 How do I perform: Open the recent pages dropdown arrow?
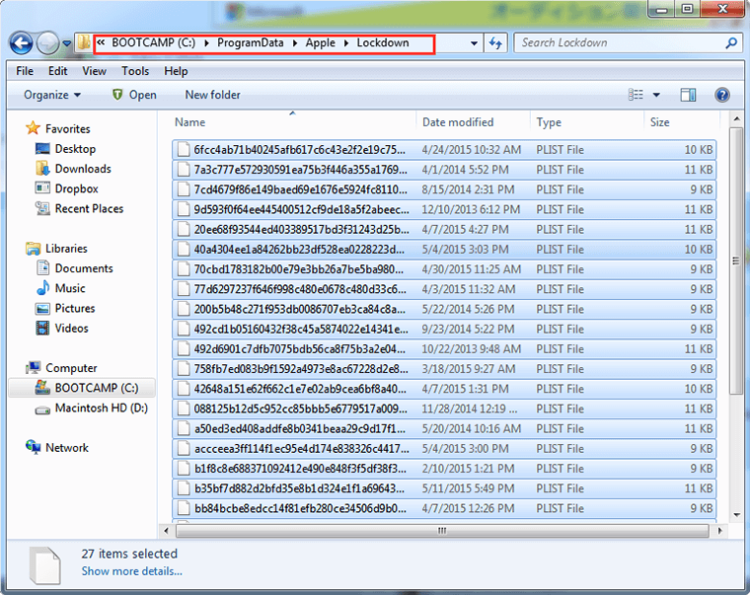(67, 44)
